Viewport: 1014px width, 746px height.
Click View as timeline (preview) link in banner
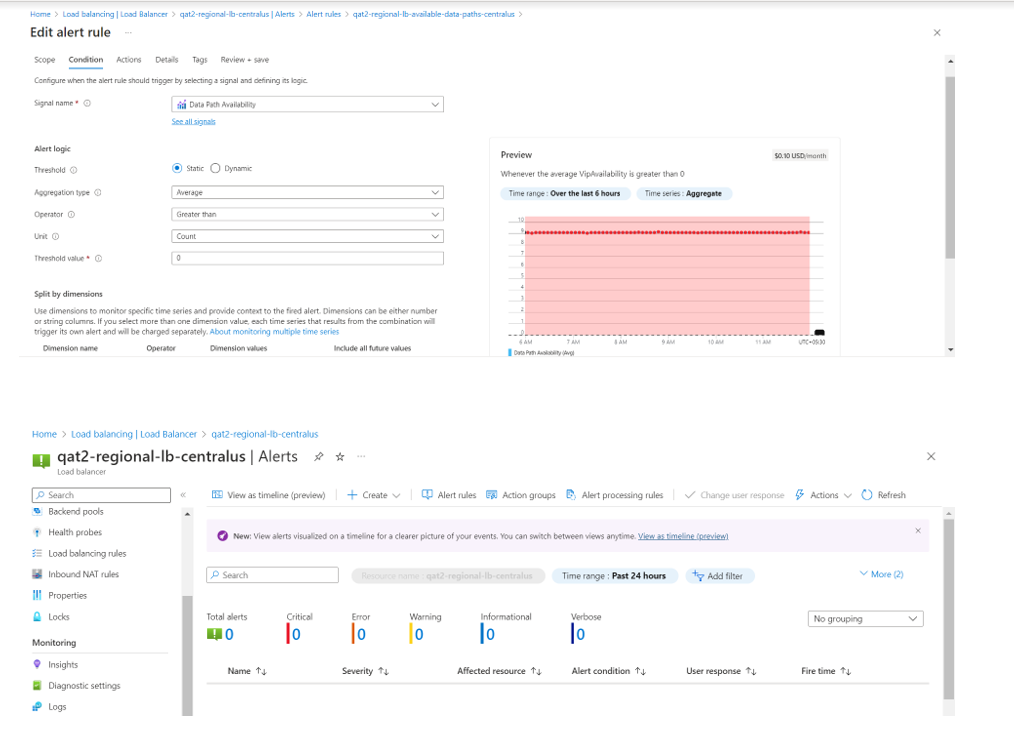click(683, 536)
